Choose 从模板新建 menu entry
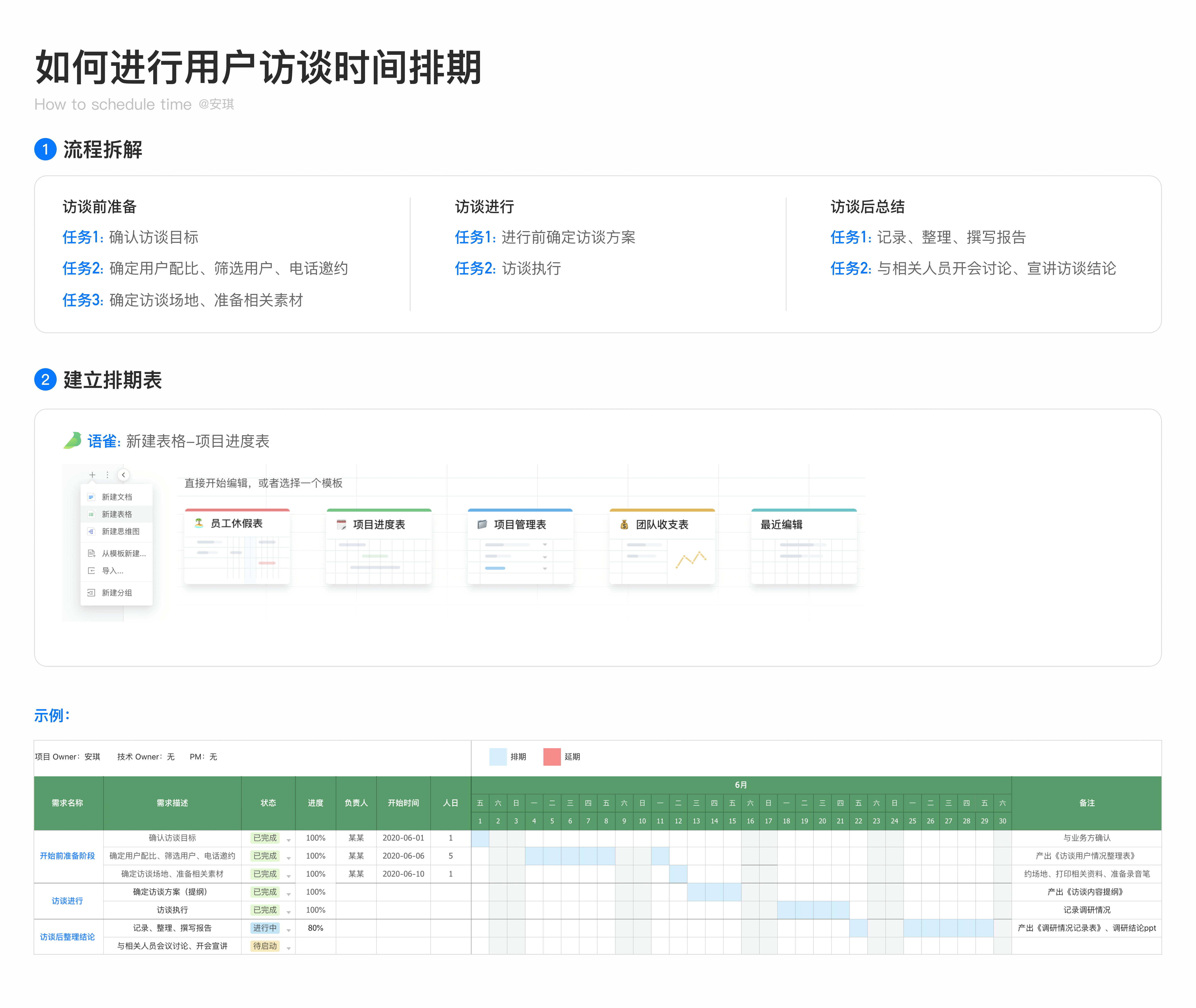1196x1008 pixels. pyautogui.click(x=123, y=553)
